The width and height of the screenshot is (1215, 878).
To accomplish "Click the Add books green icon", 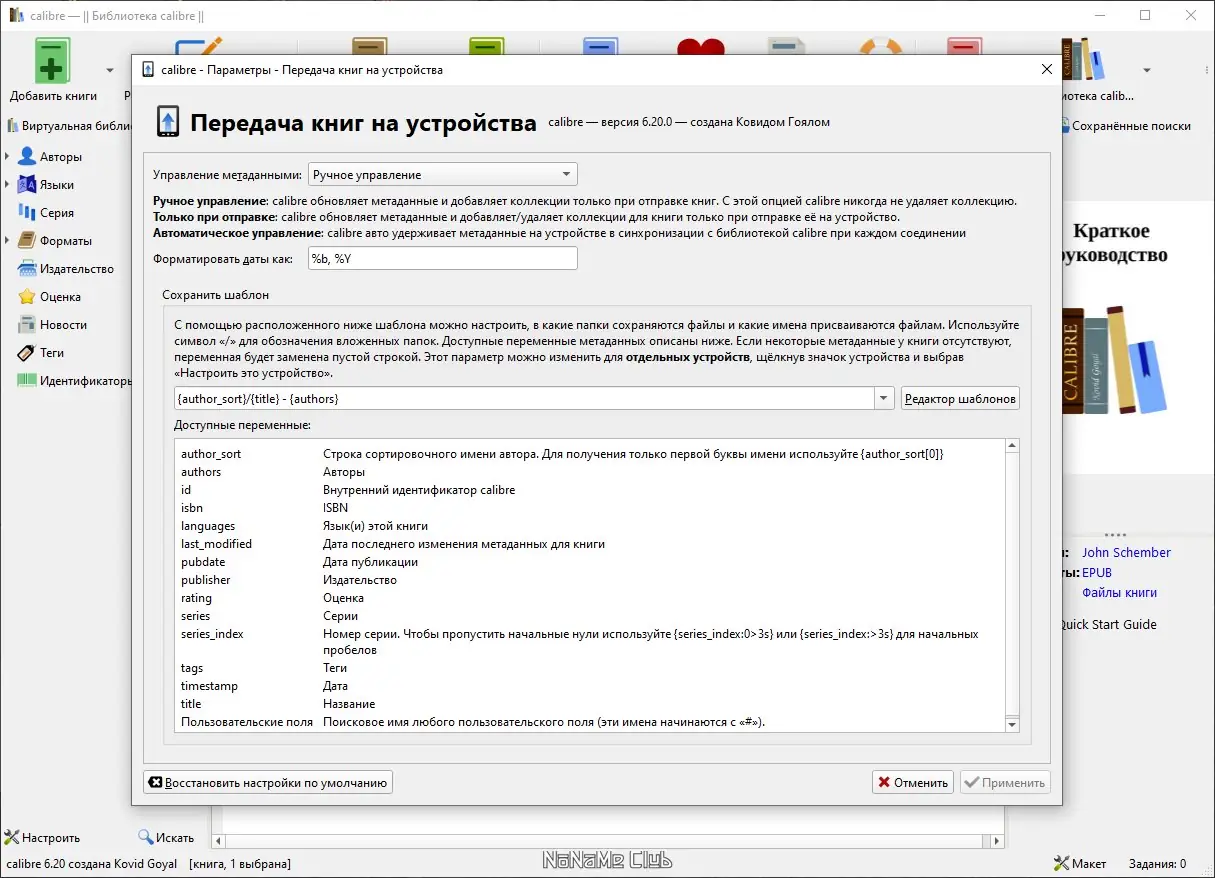I will click(x=53, y=61).
